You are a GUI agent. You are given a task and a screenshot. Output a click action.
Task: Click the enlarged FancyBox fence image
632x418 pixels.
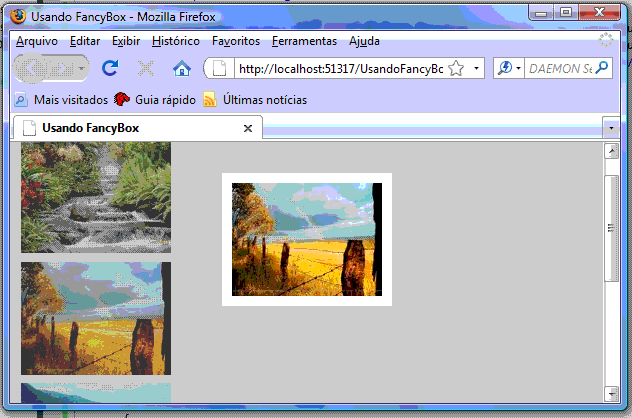click(307, 239)
